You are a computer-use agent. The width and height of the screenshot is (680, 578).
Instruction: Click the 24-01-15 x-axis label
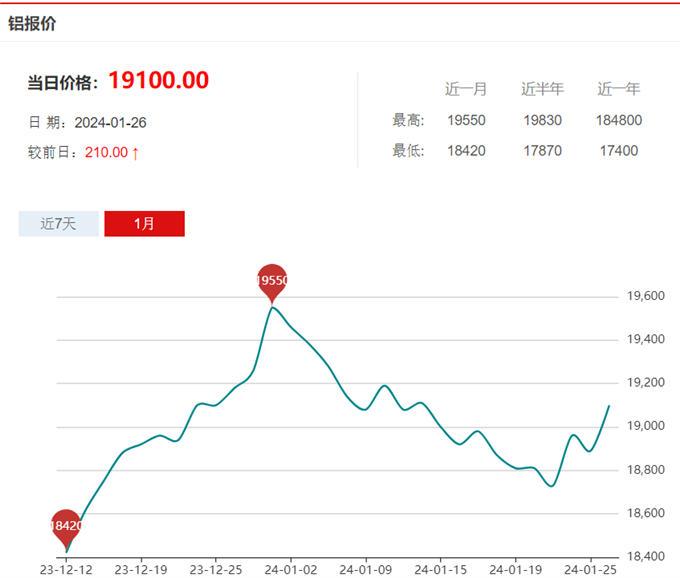coord(441,570)
